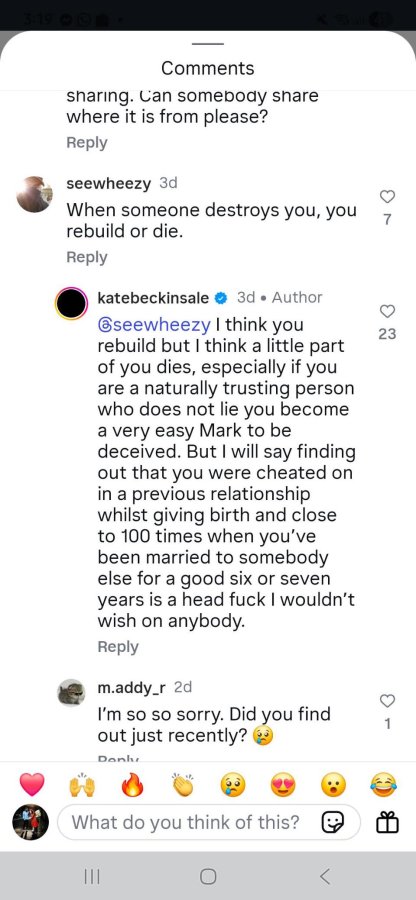Image resolution: width=416 pixels, height=900 pixels.
Task: Tap the raised hands quick reaction emoji
Action: 82,784
